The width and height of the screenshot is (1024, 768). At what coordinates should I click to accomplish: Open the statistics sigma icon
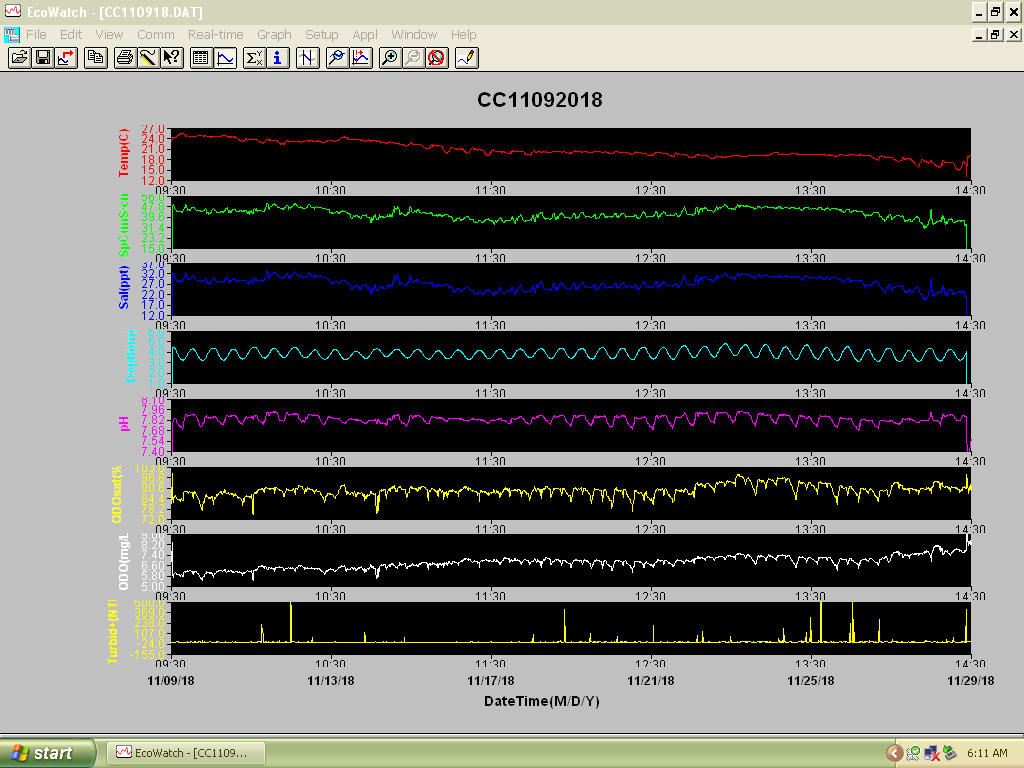coord(254,58)
